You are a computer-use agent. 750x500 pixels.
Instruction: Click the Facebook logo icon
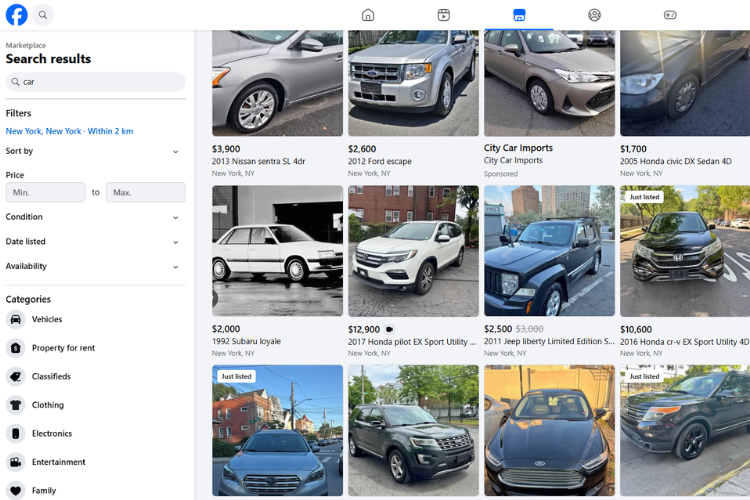(17, 15)
